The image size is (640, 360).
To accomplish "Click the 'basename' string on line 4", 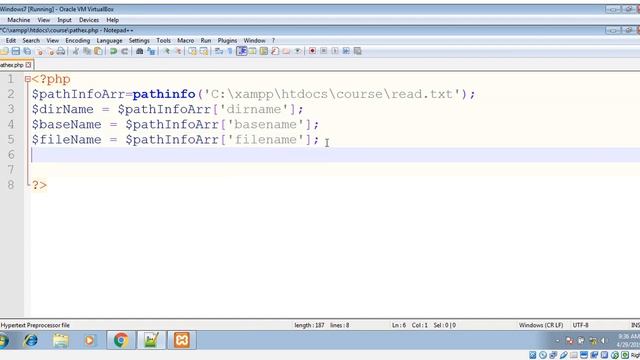I will pyautogui.click(x=265, y=124).
